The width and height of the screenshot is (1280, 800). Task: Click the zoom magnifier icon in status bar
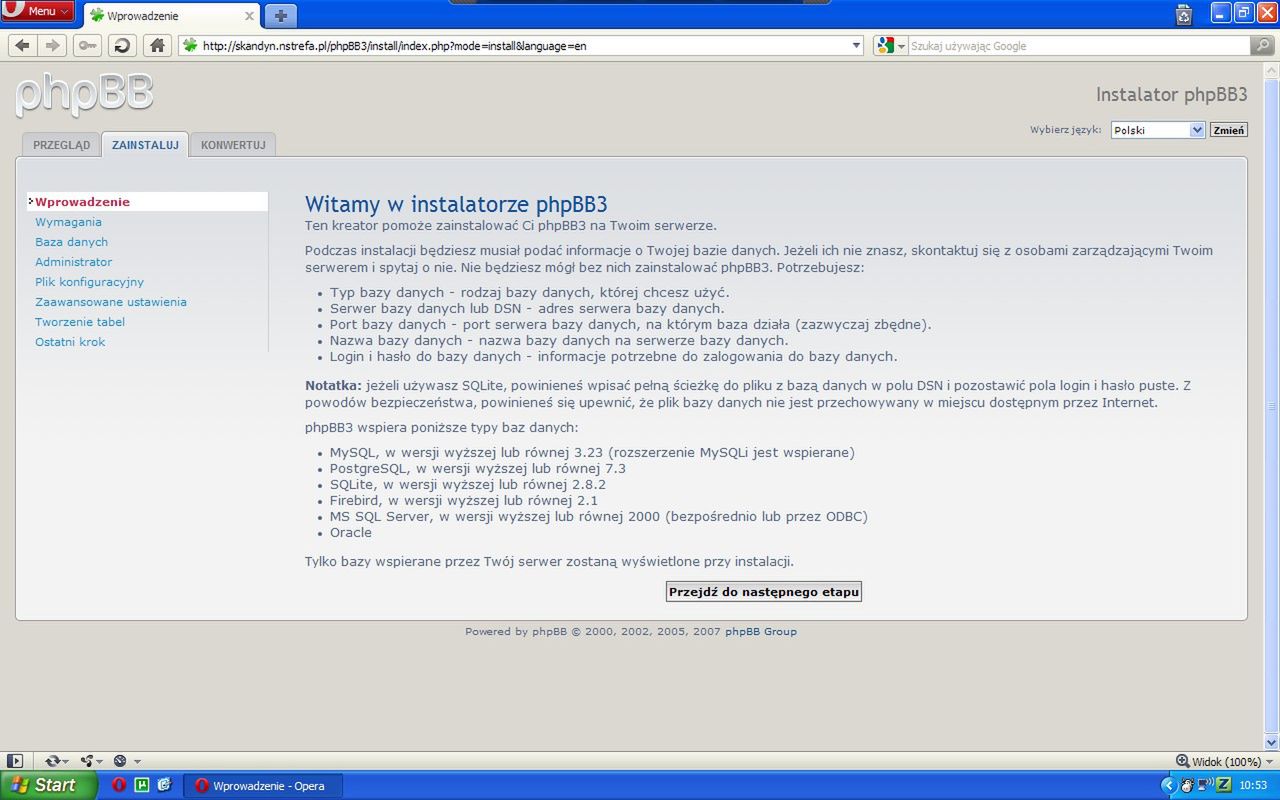pyautogui.click(x=1183, y=761)
